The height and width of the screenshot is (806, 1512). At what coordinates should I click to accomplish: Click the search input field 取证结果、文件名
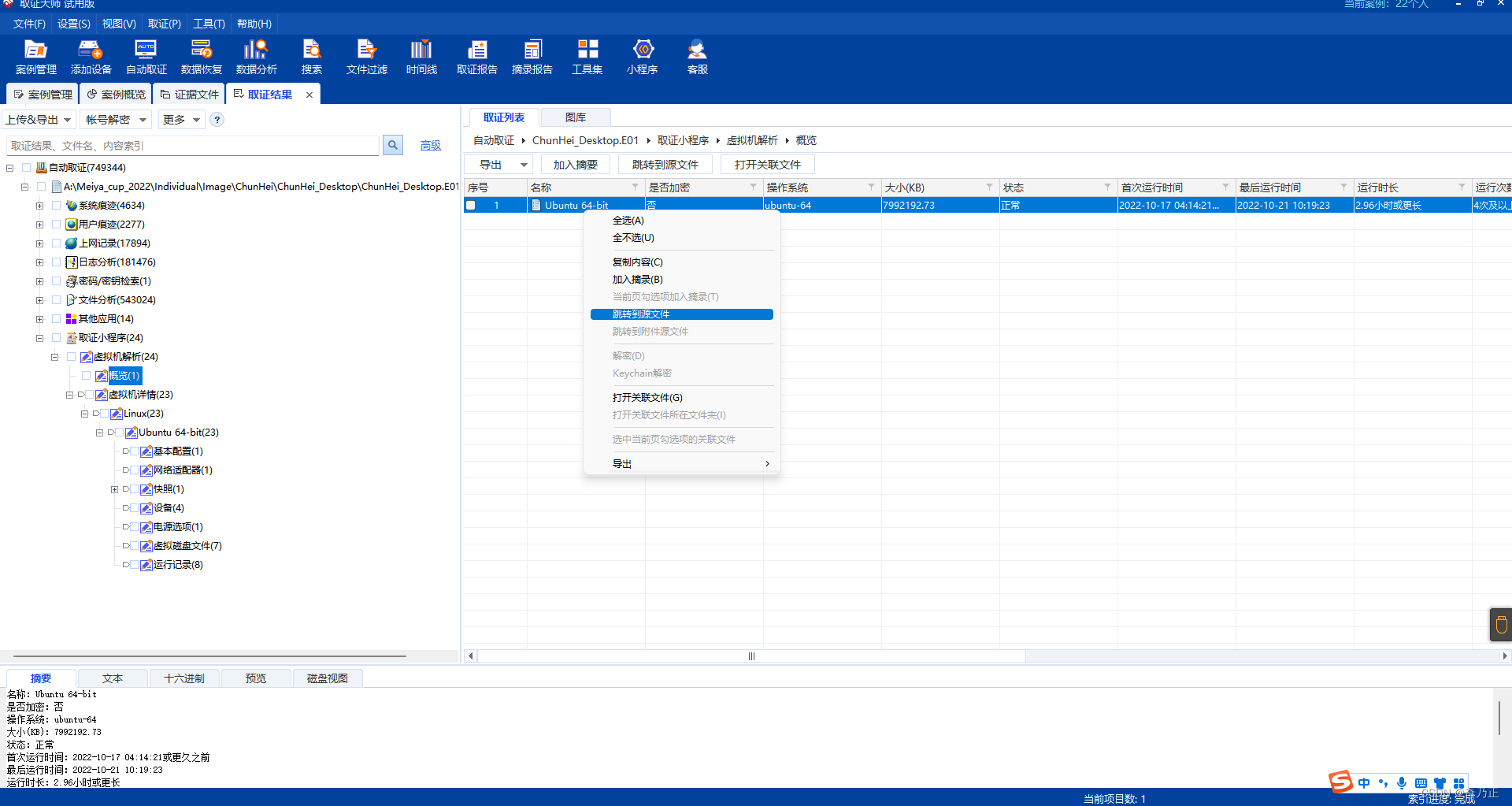click(x=193, y=146)
